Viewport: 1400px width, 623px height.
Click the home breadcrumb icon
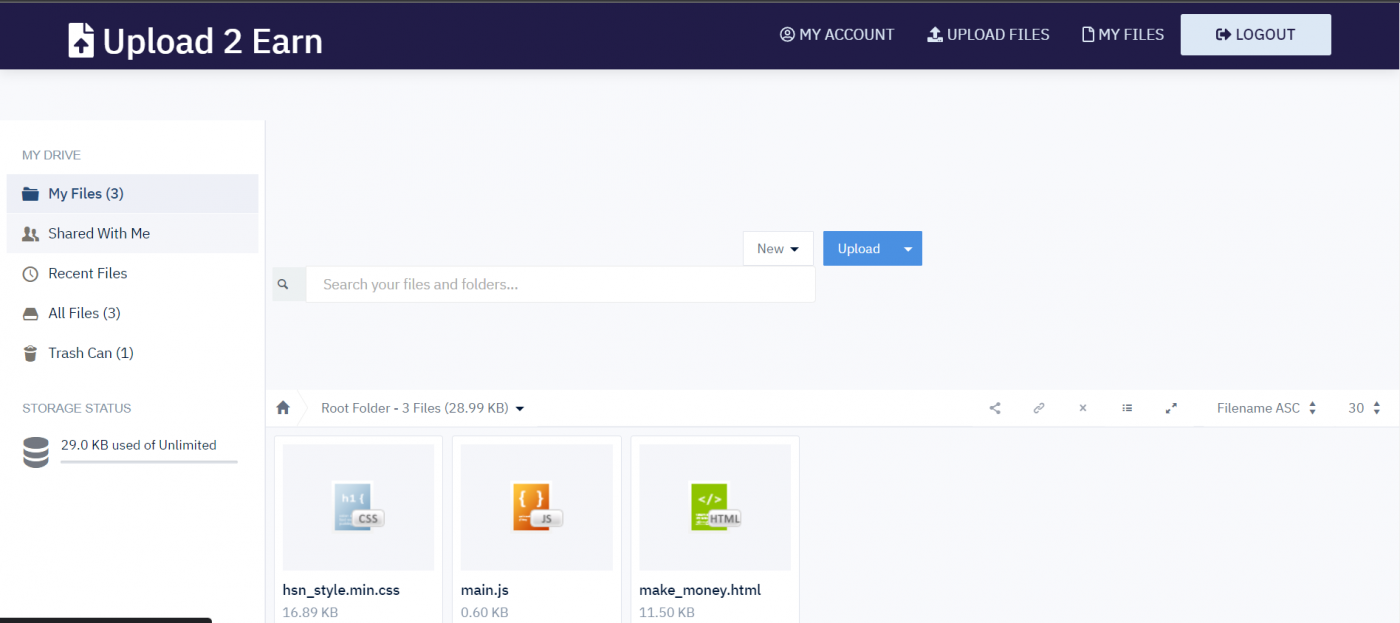[x=283, y=407]
